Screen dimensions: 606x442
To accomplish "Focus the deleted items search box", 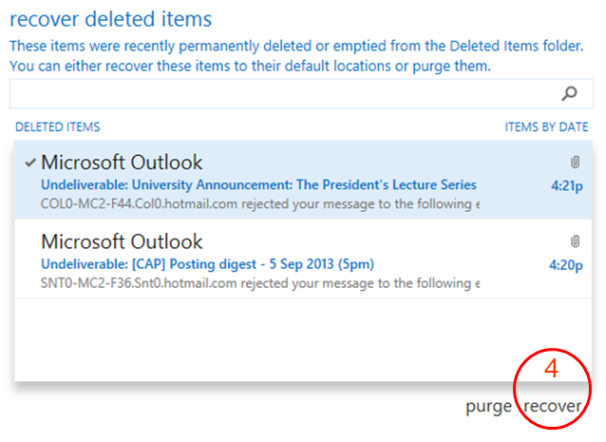I will pyautogui.click(x=280, y=94).
